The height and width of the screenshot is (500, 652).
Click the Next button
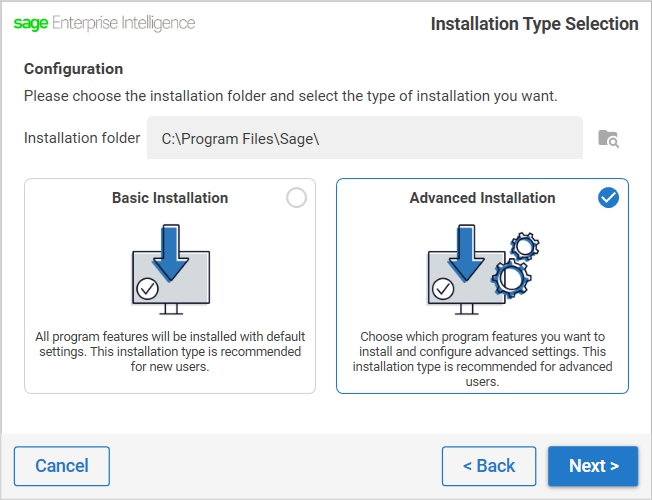pos(593,466)
